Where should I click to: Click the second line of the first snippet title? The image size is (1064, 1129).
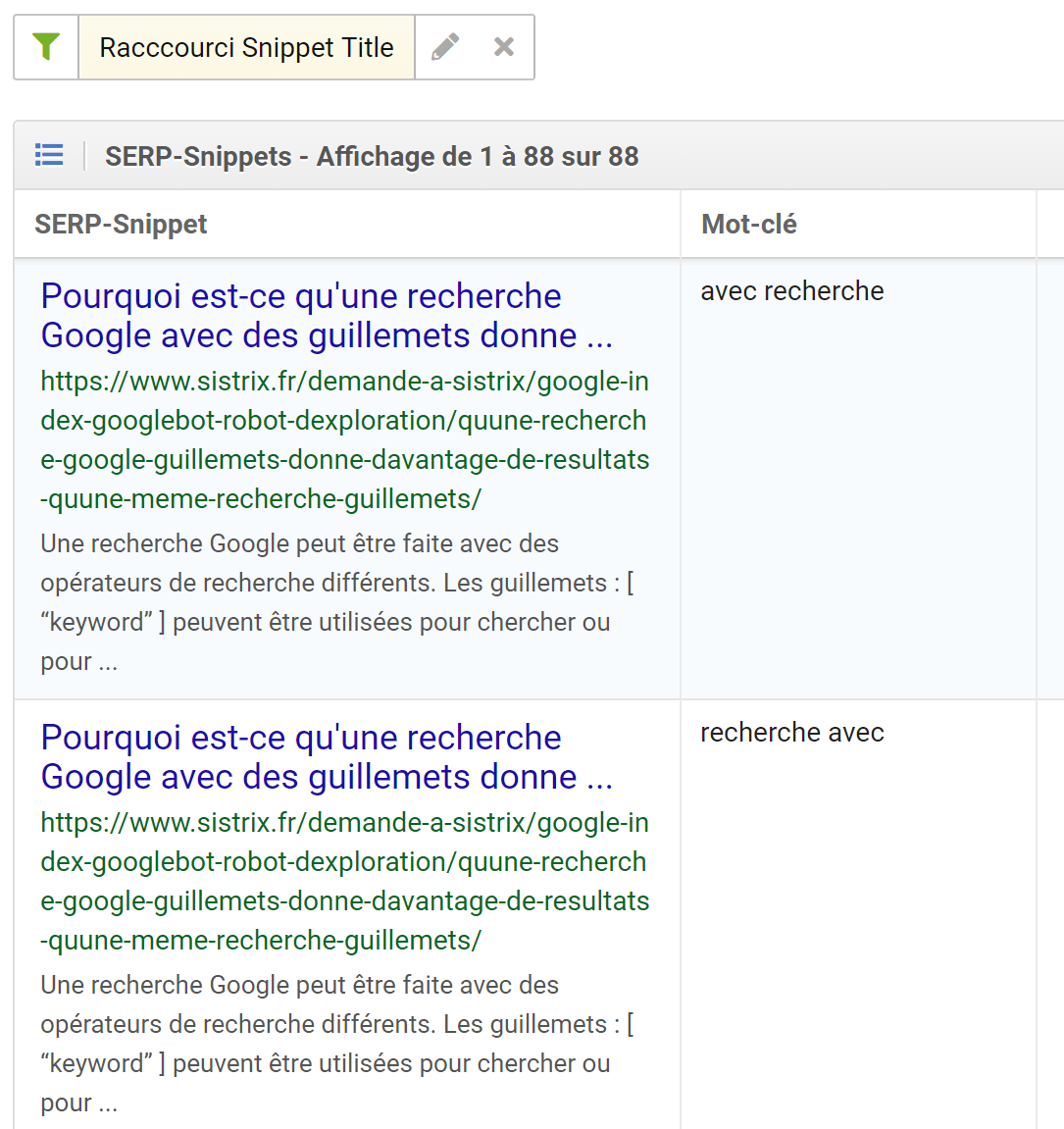click(x=327, y=335)
